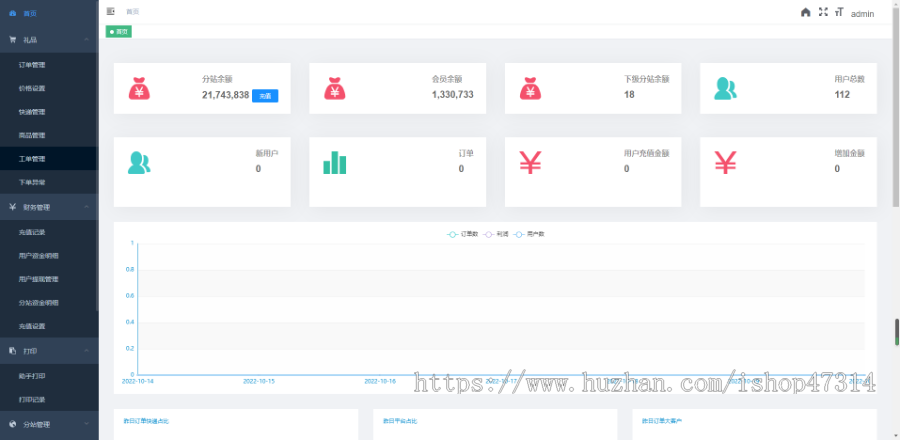This screenshot has width=900, height=440.
Task: Open 下单异常 in the sidebar
Action: 49,182
